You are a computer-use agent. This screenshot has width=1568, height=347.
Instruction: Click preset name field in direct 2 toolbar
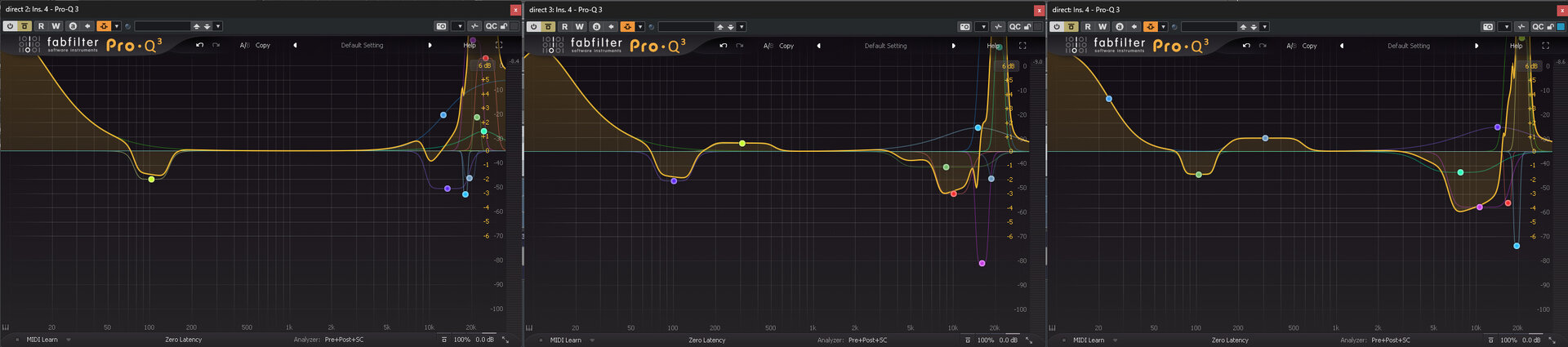pos(163,26)
